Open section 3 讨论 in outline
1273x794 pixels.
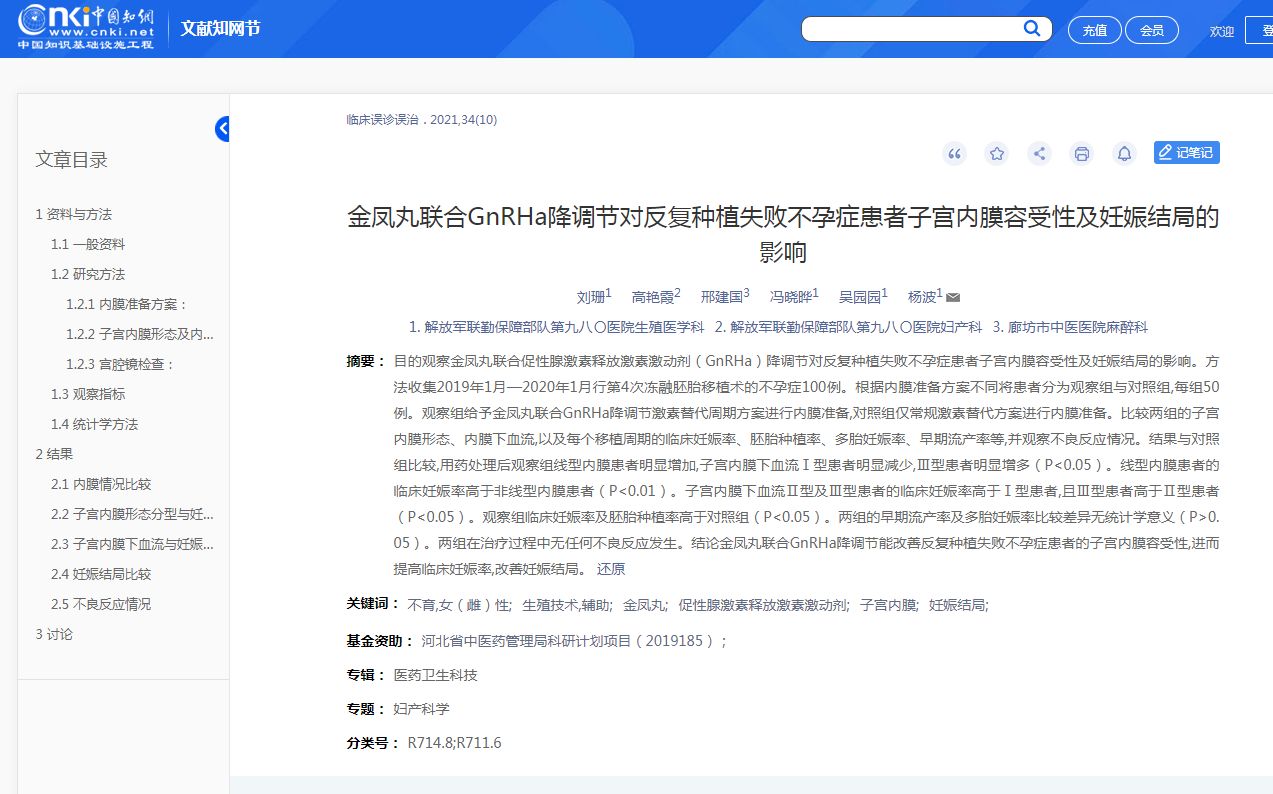(54, 634)
